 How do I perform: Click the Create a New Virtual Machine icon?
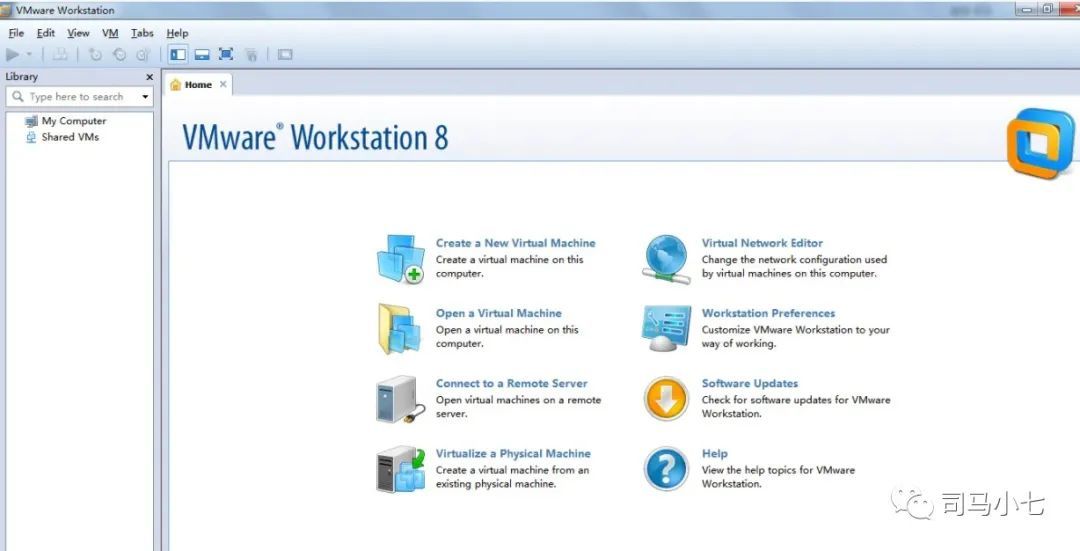[400, 258]
